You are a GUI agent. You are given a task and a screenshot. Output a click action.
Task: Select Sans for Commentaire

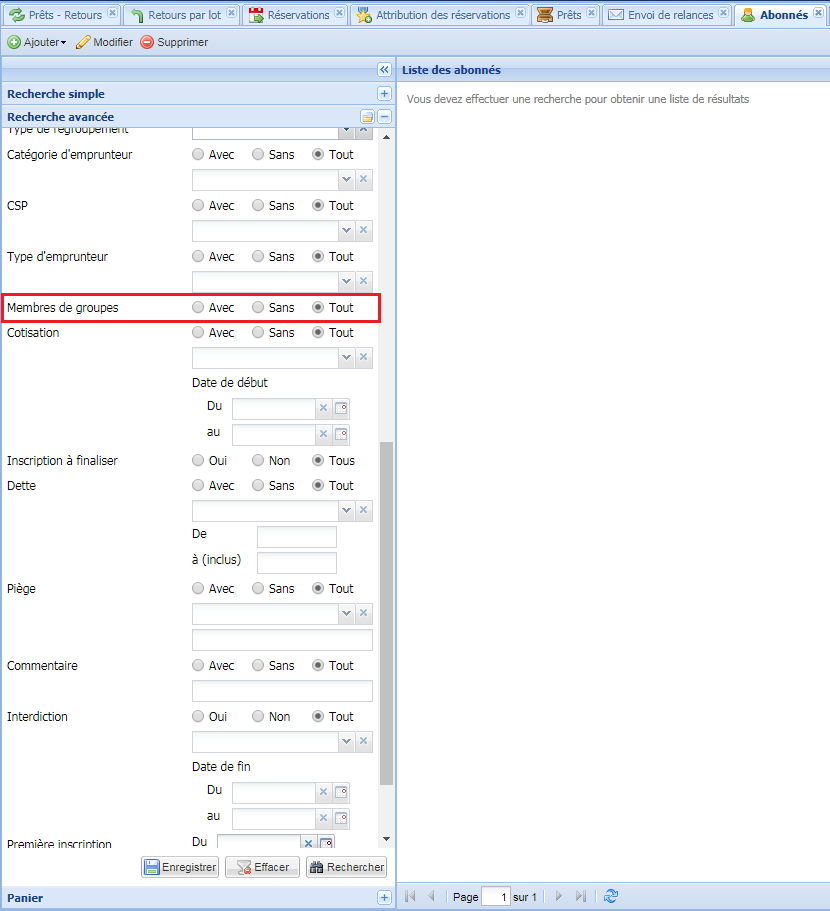click(x=258, y=666)
